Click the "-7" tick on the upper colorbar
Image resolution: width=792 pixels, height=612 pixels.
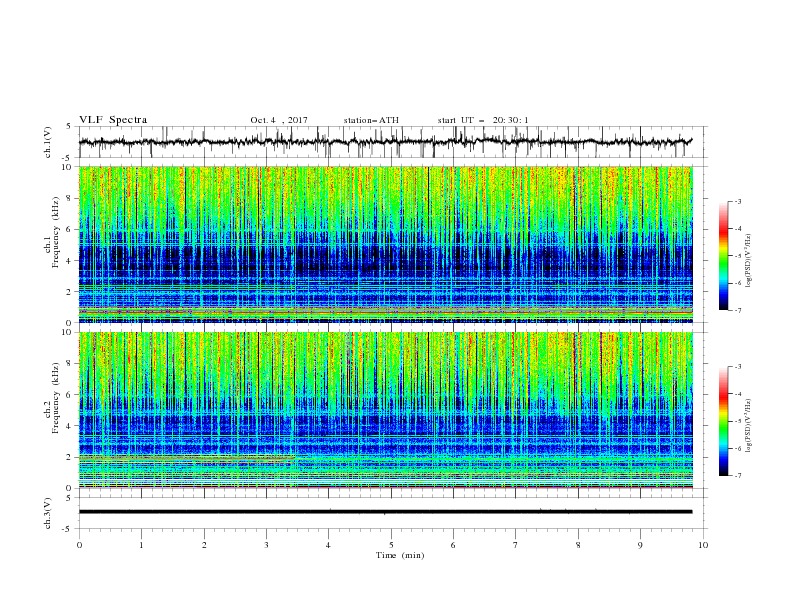click(x=737, y=310)
